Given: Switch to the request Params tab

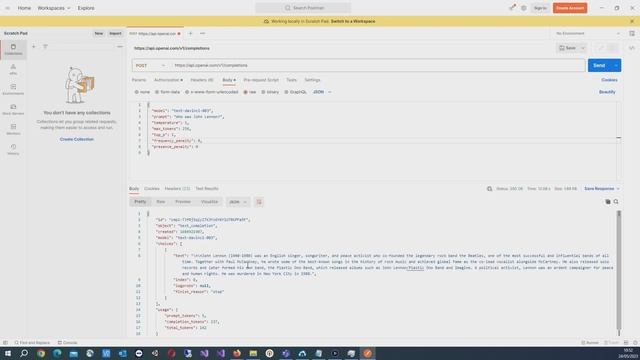Looking at the screenshot, I should pyautogui.click(x=139, y=80).
